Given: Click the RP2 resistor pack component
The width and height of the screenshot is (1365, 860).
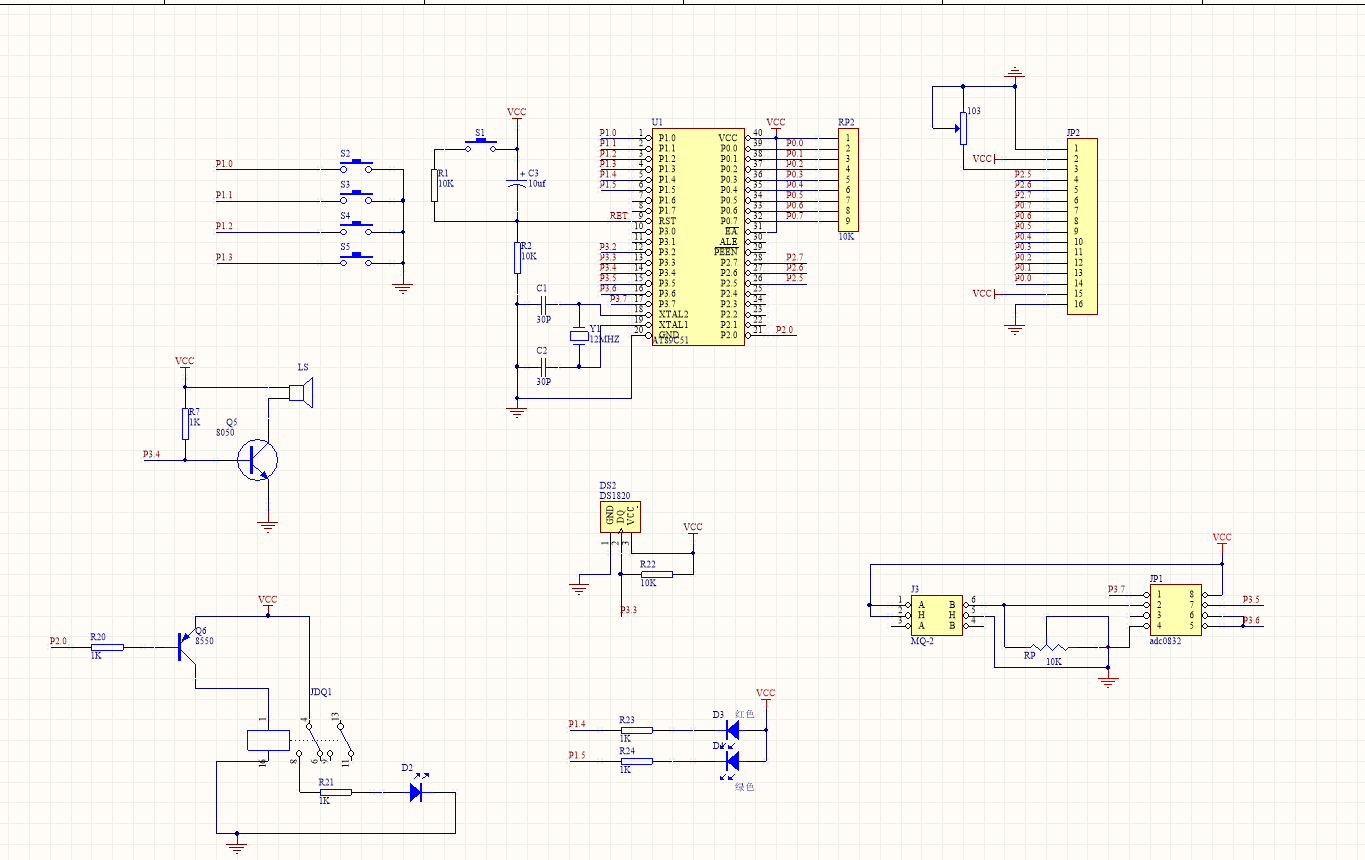Looking at the screenshot, I should pyautogui.click(x=847, y=180).
